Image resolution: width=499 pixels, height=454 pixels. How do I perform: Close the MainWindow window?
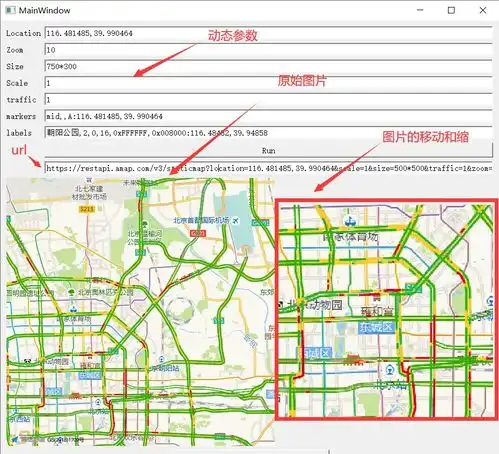pos(483,10)
